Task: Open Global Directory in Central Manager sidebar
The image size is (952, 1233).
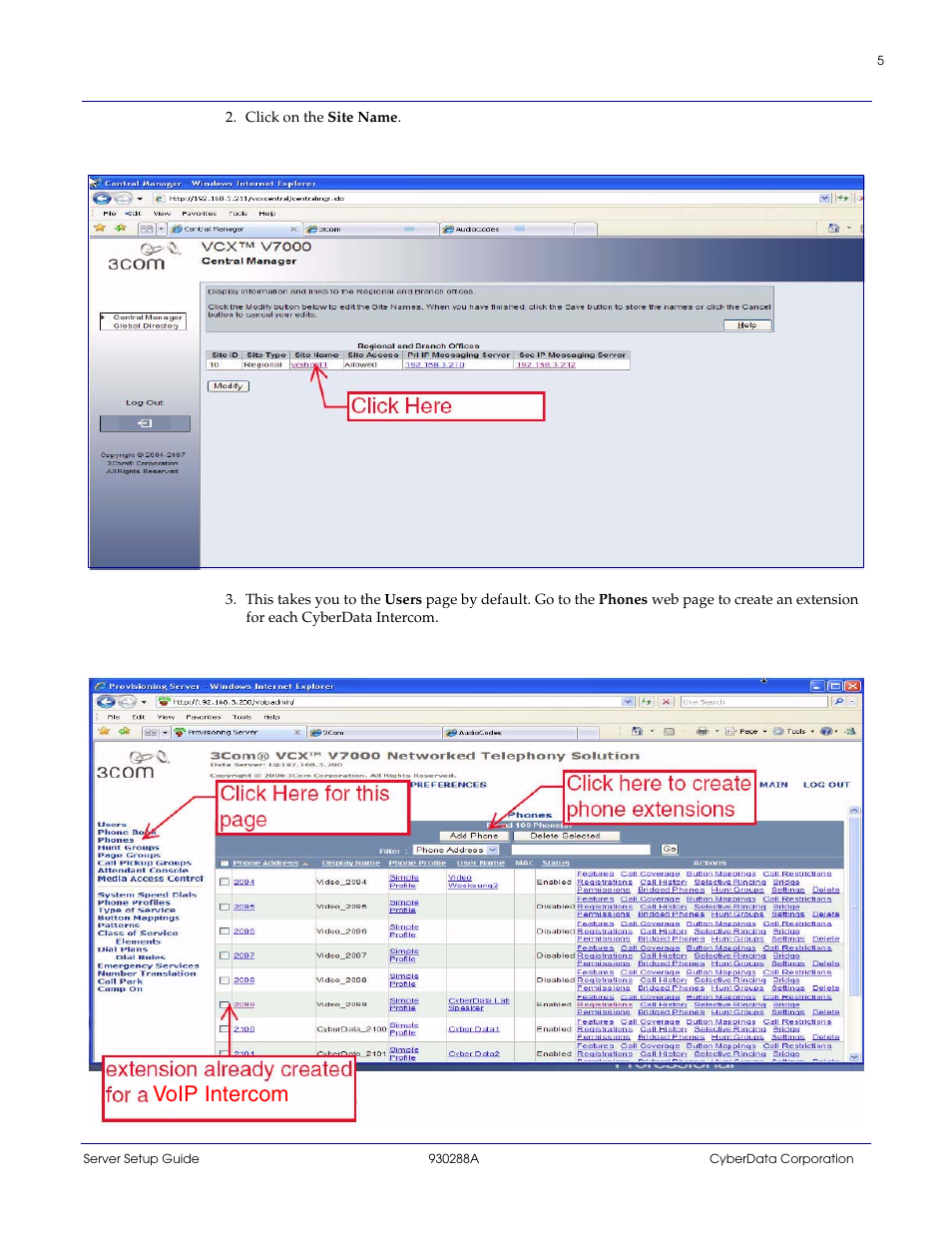Action: pos(146,325)
